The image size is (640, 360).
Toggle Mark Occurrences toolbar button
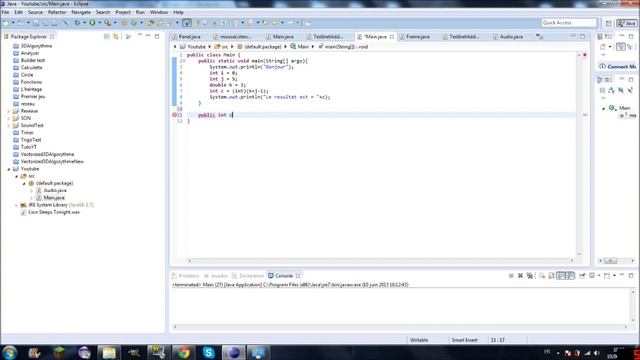(x=187, y=23)
